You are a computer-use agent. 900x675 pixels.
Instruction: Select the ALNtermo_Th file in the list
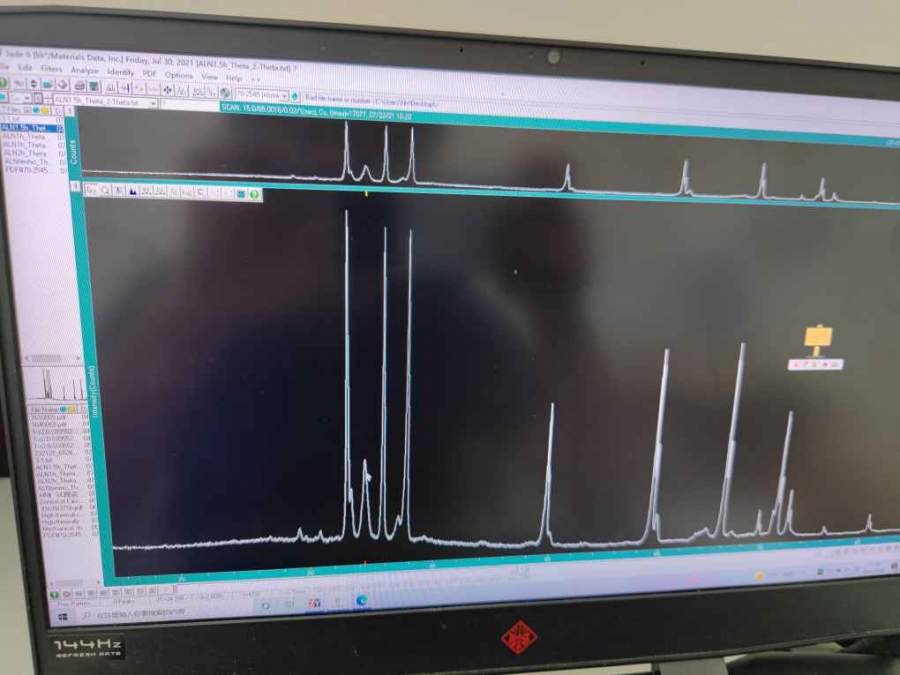[x=26, y=162]
